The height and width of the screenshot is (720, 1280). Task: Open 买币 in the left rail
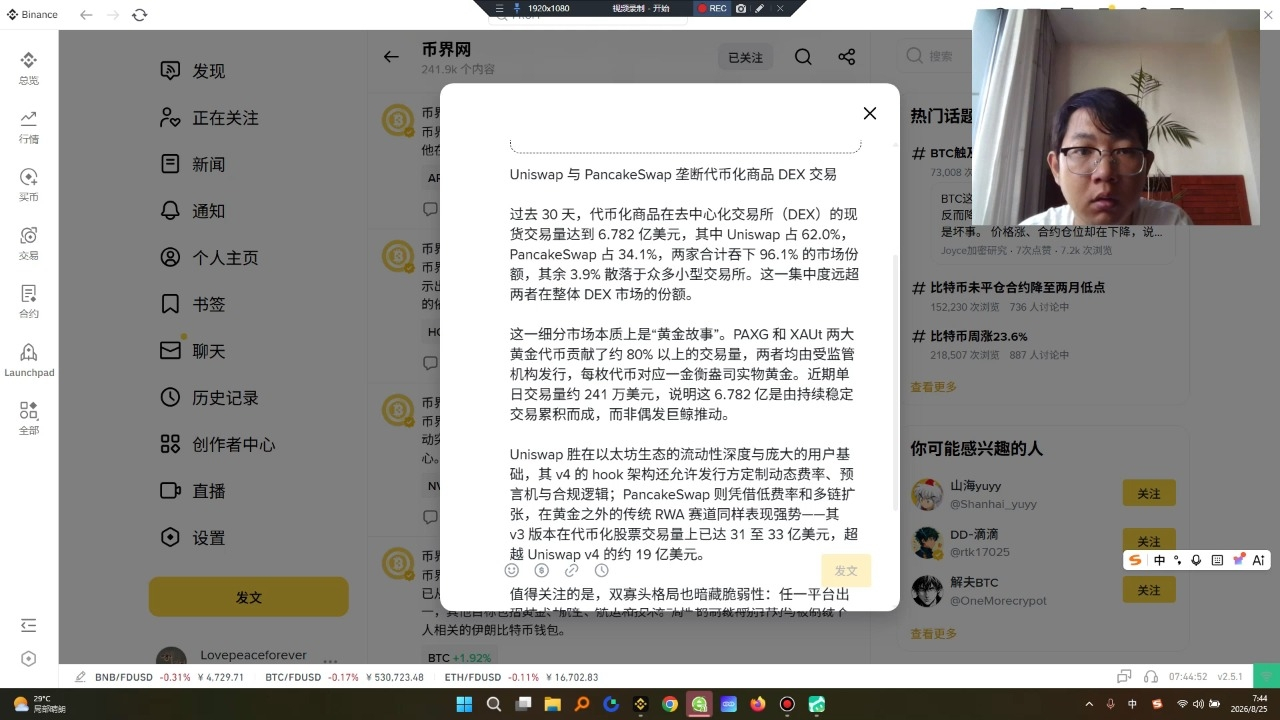coord(29,184)
